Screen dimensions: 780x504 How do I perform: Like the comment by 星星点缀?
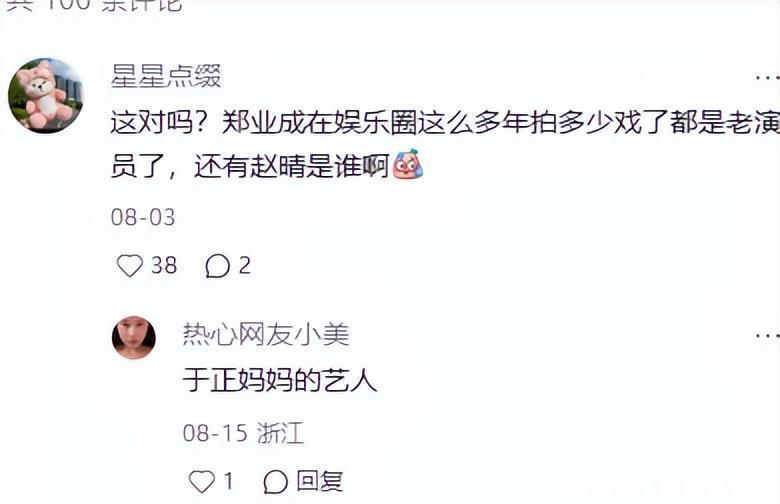click(130, 266)
